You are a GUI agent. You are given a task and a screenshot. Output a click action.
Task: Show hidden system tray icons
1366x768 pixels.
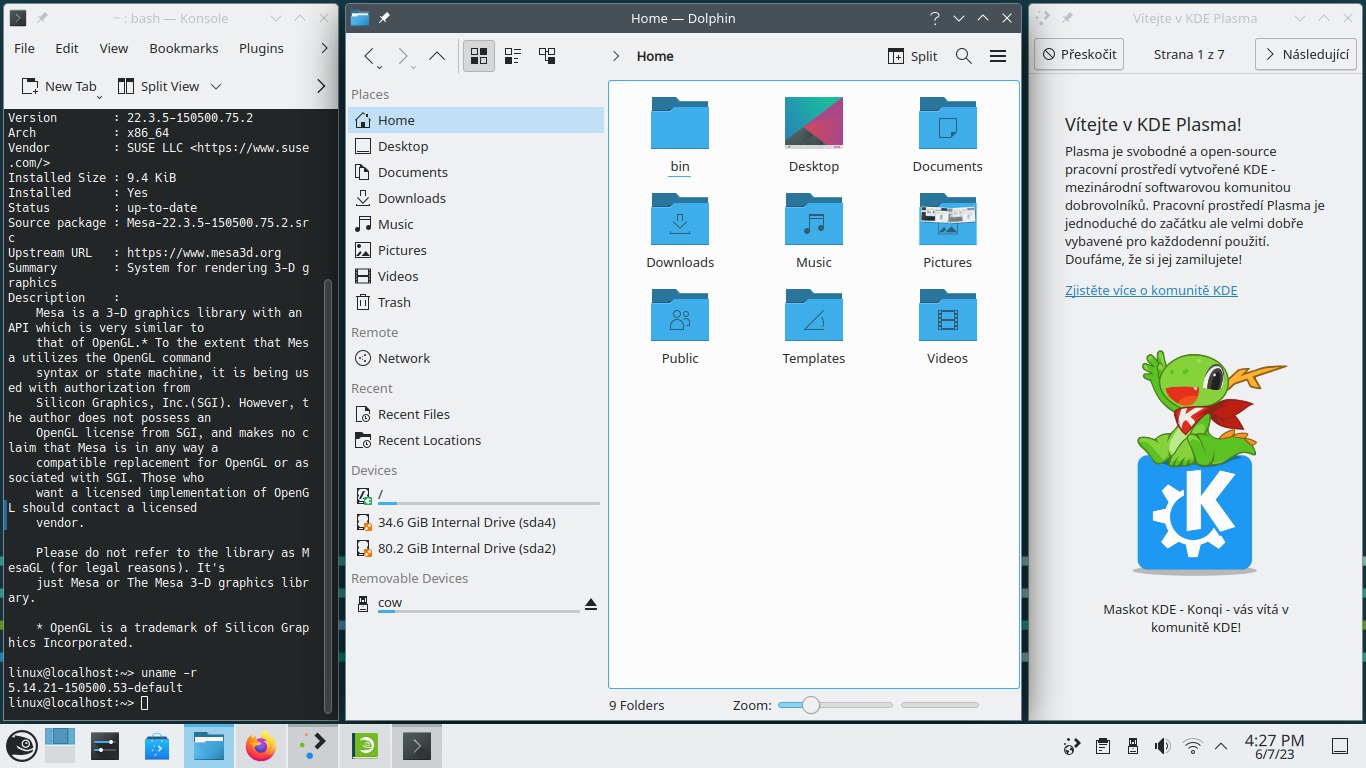click(1221, 746)
